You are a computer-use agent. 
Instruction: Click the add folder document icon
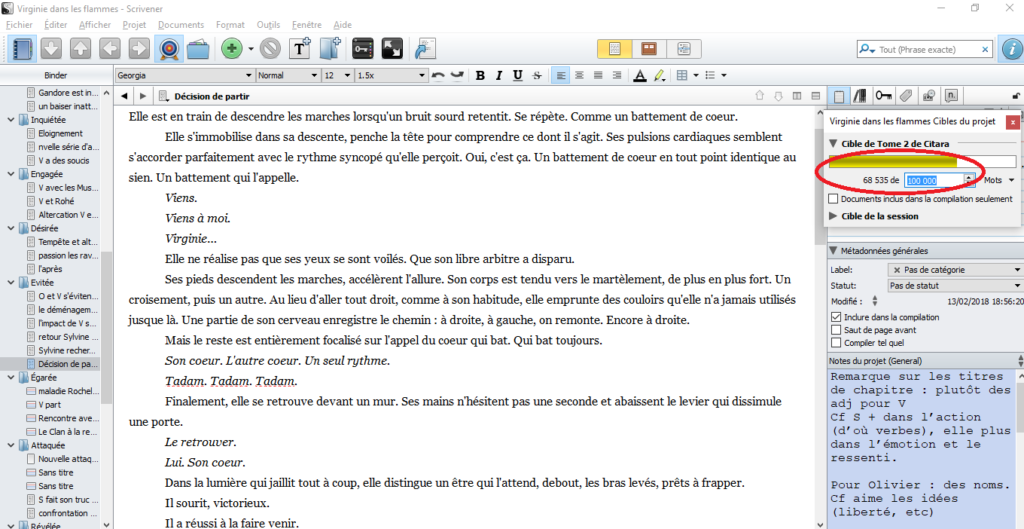[x=331, y=49]
